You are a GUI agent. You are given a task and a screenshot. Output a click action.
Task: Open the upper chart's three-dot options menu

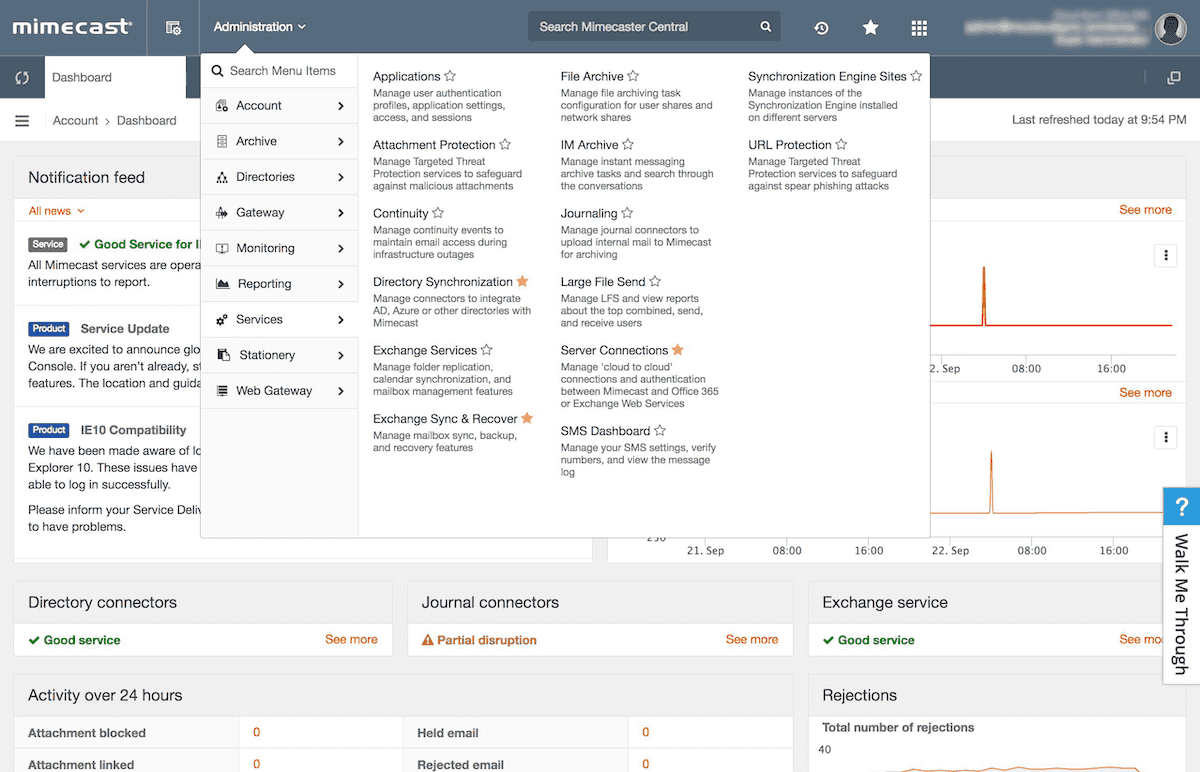point(1165,256)
